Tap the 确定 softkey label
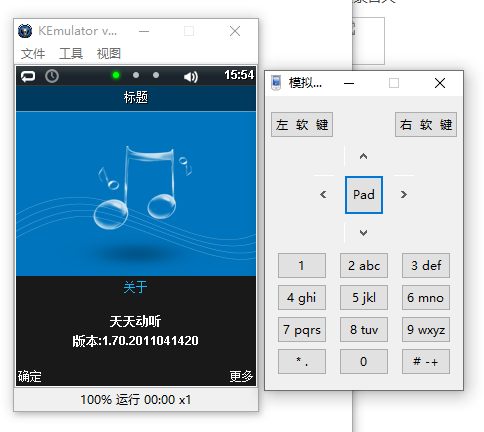 [x=29, y=376]
